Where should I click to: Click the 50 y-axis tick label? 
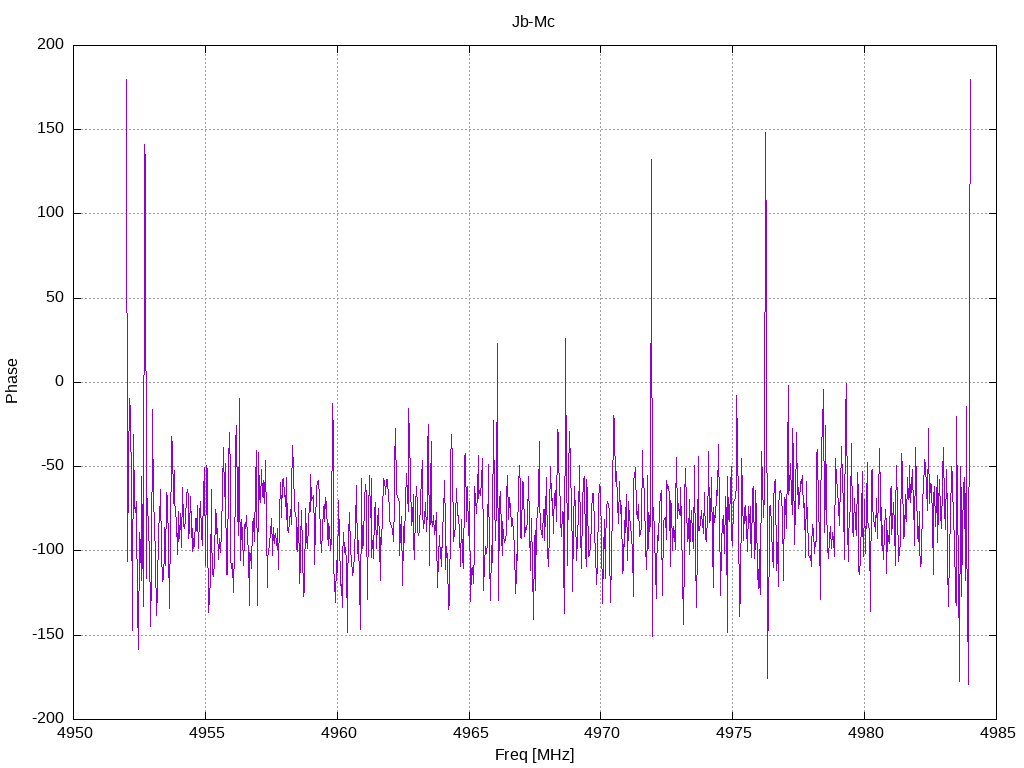55,297
